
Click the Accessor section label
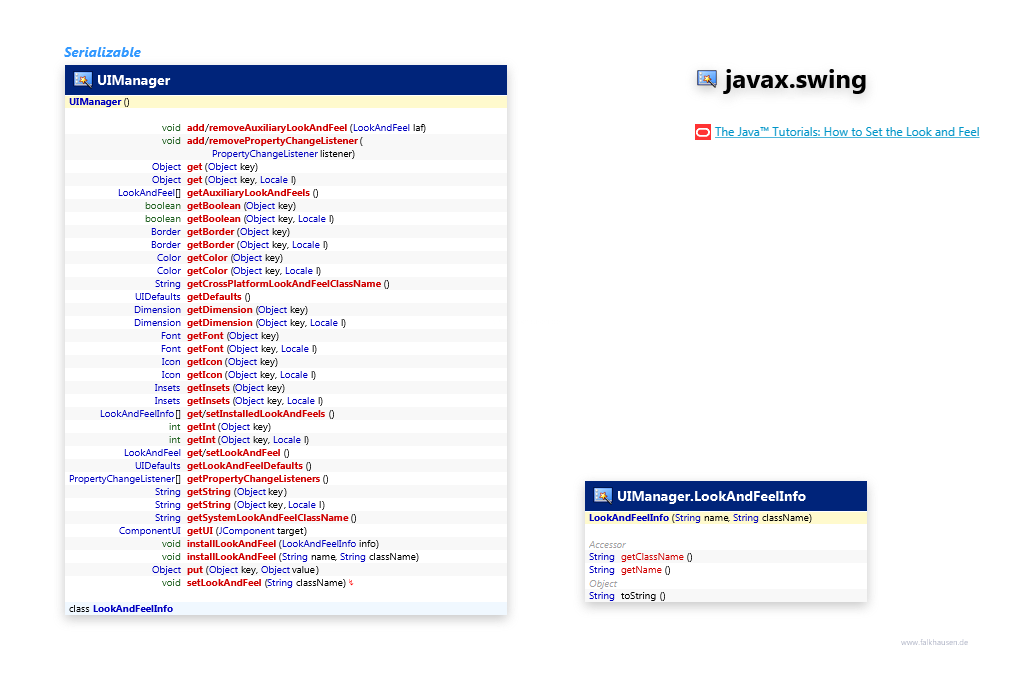point(607,545)
